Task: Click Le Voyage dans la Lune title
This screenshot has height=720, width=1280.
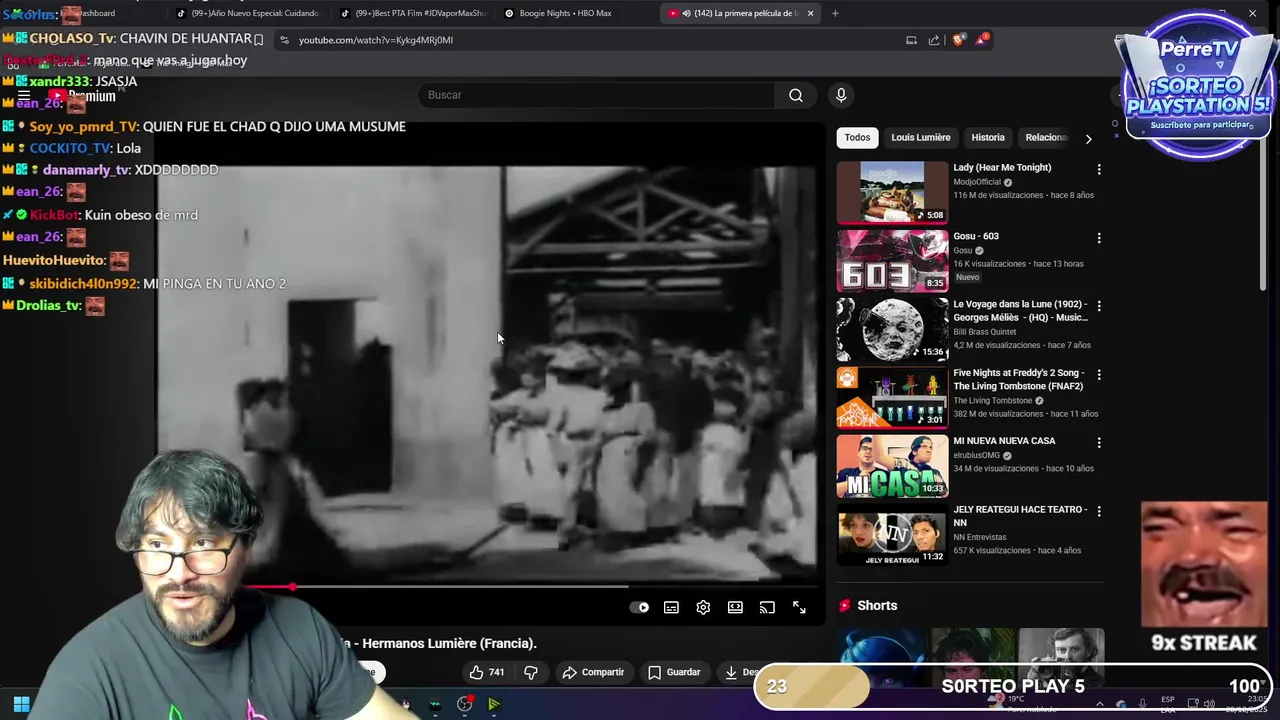Action: (1020, 311)
